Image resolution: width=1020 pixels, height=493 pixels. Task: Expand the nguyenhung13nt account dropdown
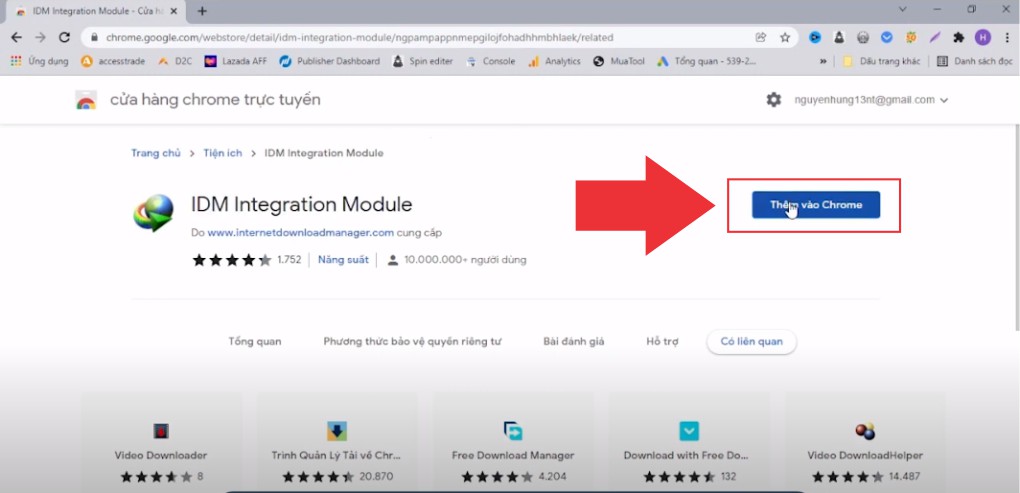point(871,100)
